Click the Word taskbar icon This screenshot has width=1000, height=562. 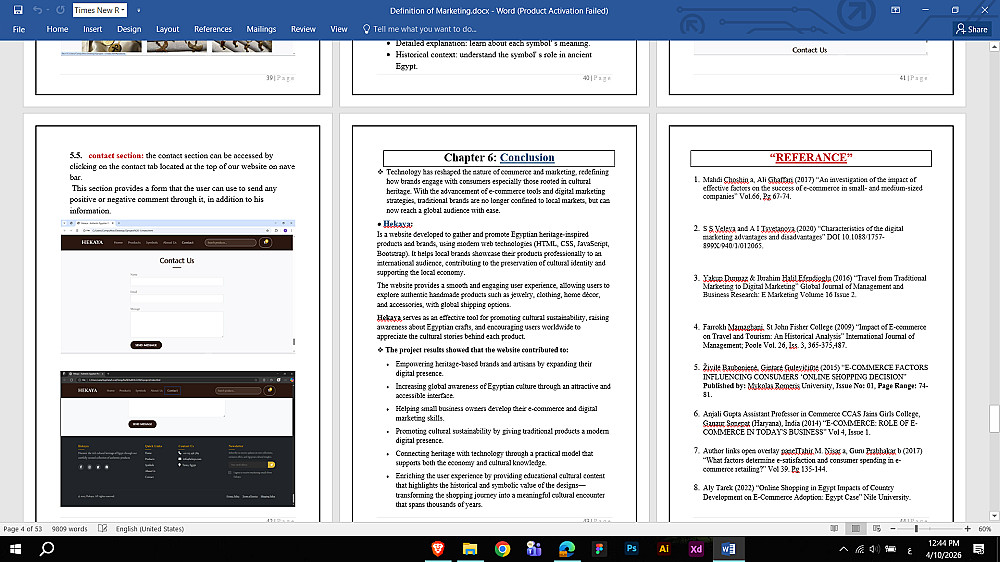click(728, 549)
